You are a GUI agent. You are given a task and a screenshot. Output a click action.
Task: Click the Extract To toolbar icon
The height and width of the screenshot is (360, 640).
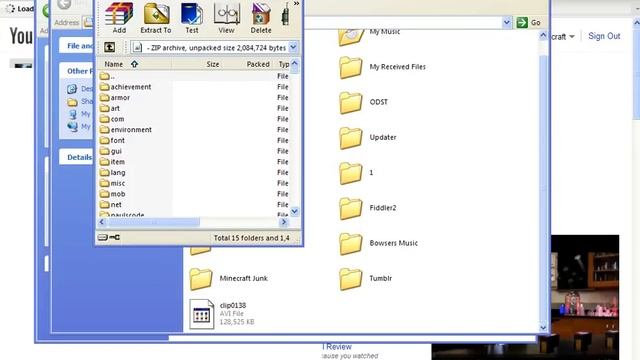pos(156,18)
